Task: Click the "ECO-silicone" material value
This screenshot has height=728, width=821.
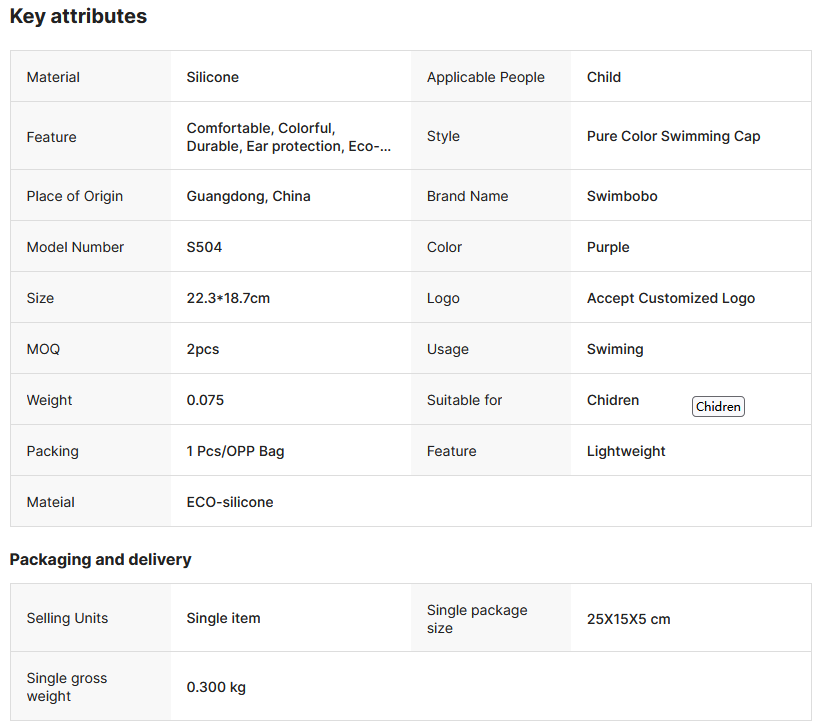Action: click(x=230, y=502)
